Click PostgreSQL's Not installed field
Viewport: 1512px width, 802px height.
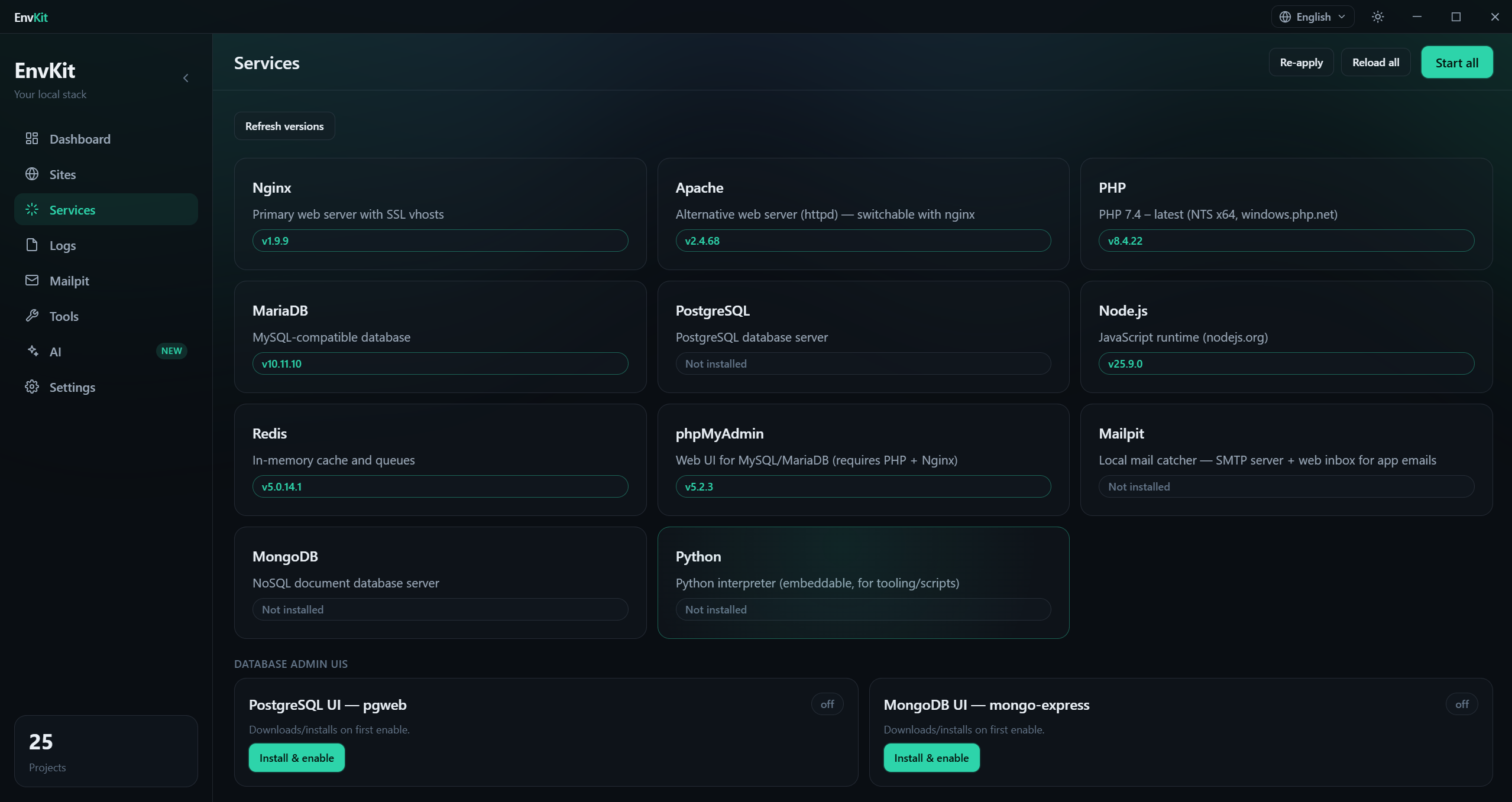[x=863, y=363]
